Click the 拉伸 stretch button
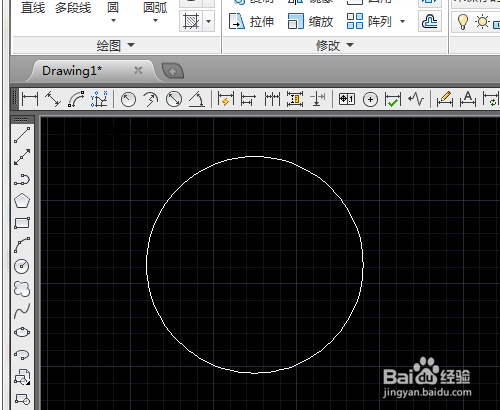Image resolution: width=500 pixels, height=410 pixels. (x=251, y=22)
